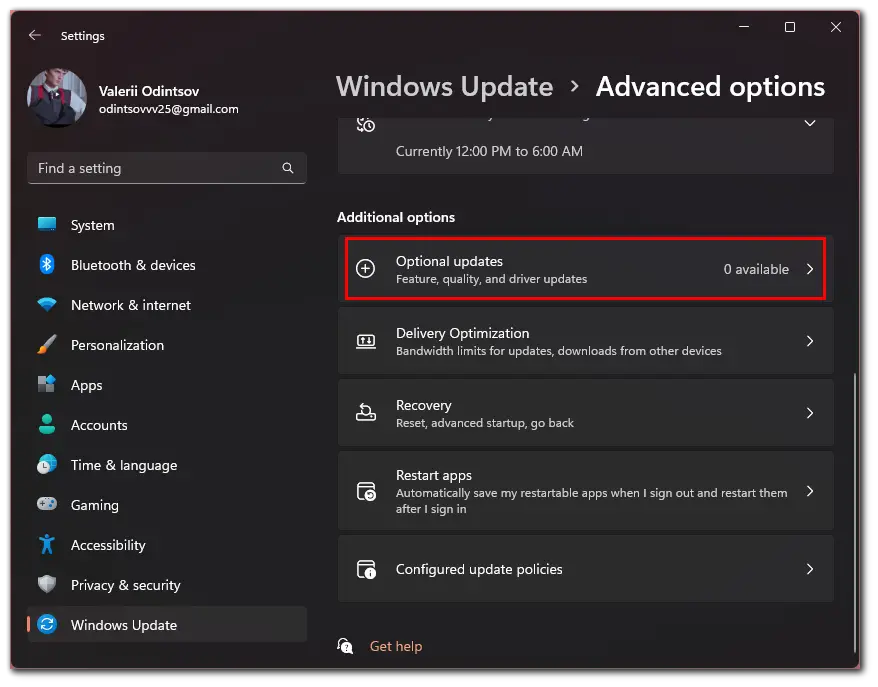This screenshot has width=878, height=687.
Task: Open Restart apps setting
Action: pyautogui.click(x=585, y=491)
